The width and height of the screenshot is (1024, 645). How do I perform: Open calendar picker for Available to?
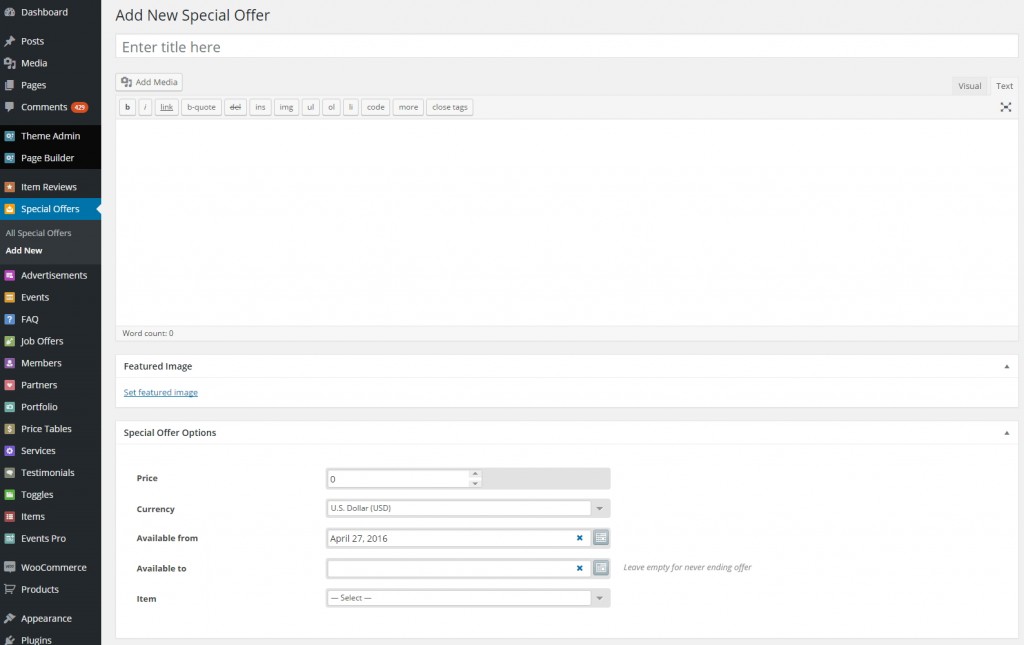click(601, 568)
